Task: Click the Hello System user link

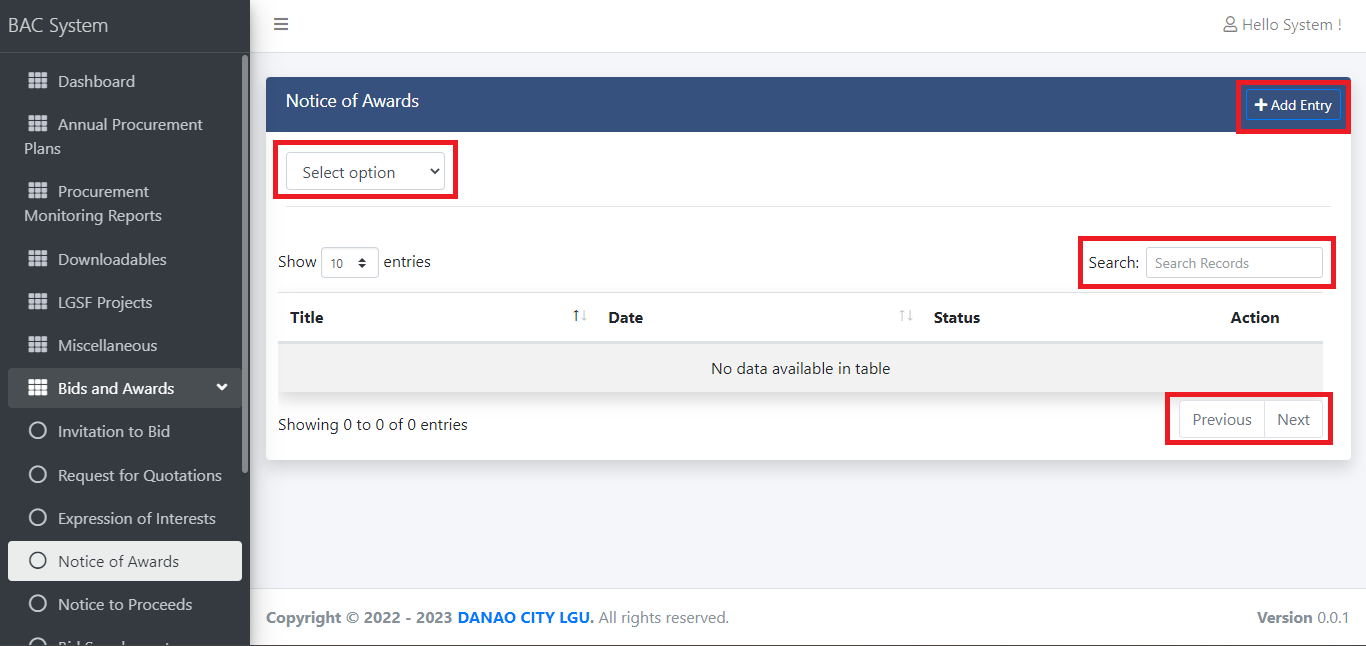Action: coord(1282,24)
